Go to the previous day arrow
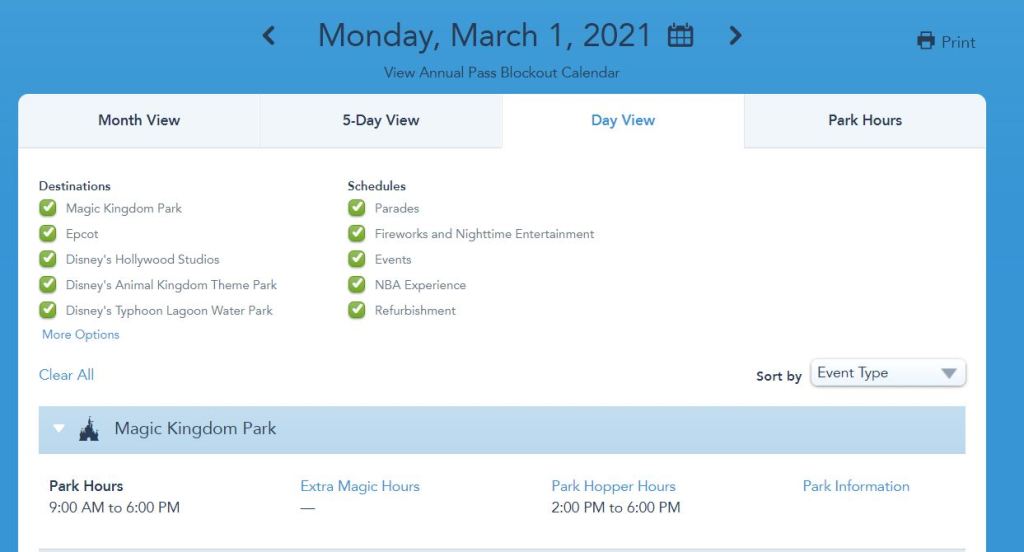Viewport: 1024px width, 552px height. [268, 36]
